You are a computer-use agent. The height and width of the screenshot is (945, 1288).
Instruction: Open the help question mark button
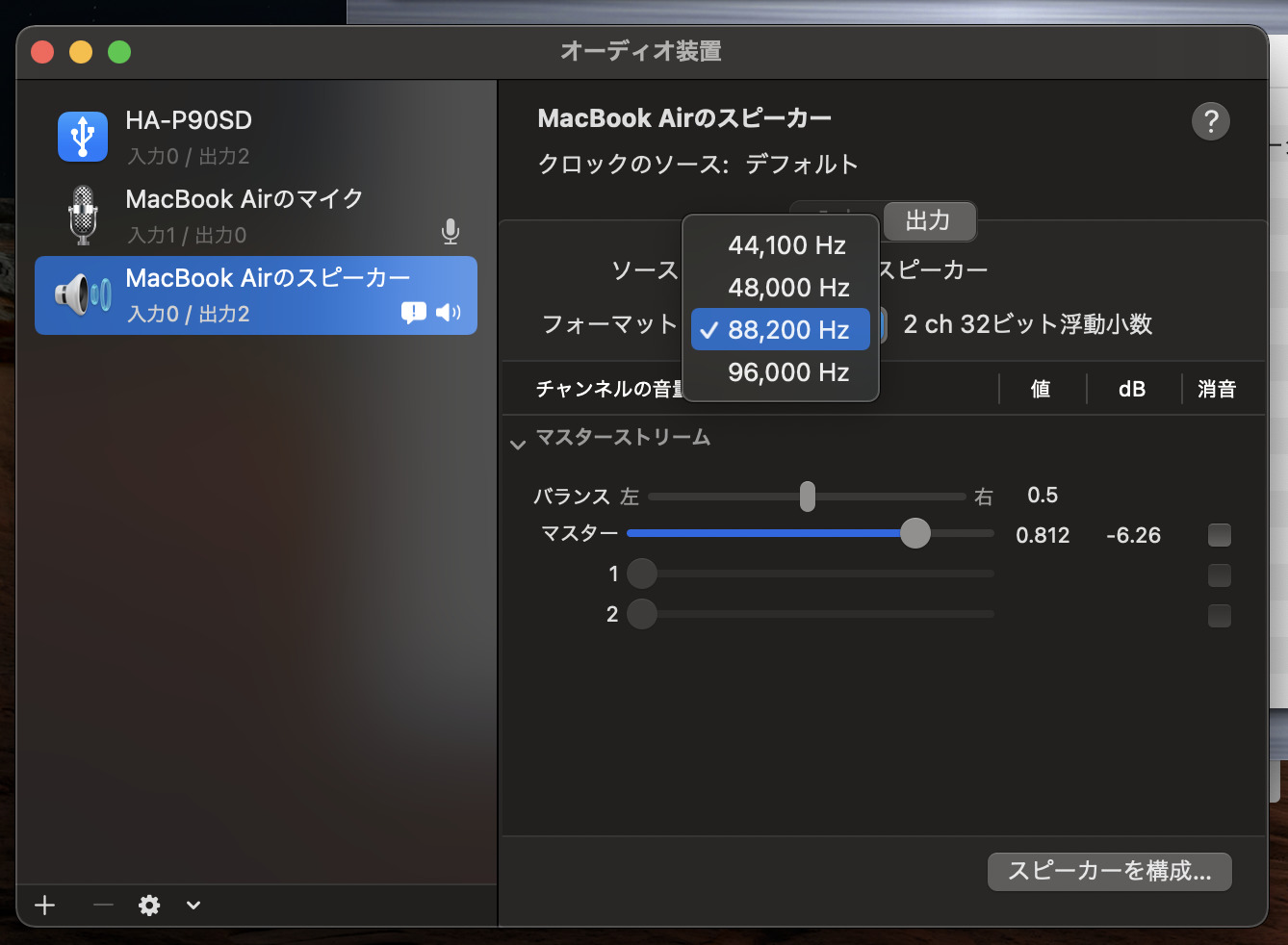1210,121
